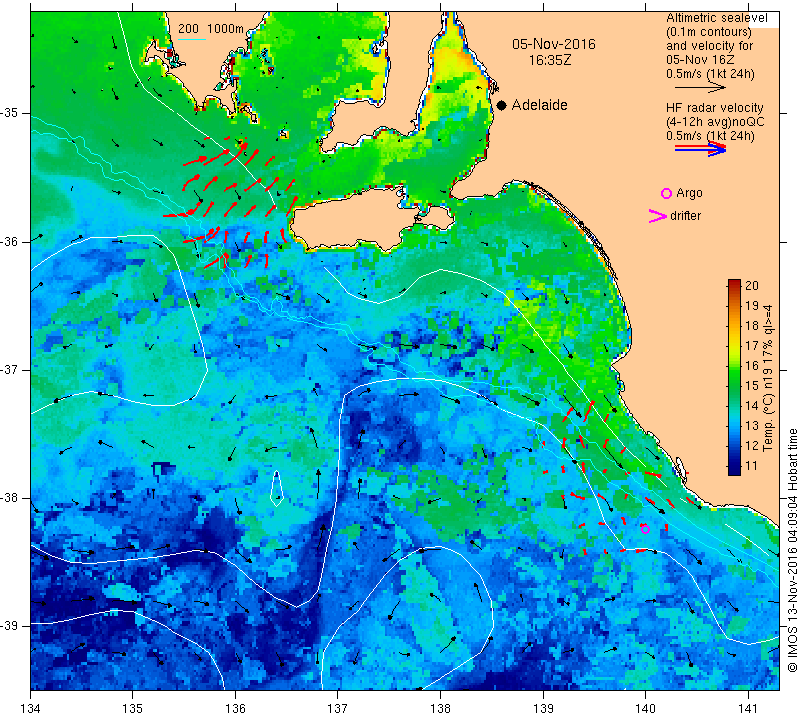This screenshot has width=800, height=720.
Task: Click the 139 longitude axis label
Action: (543, 708)
